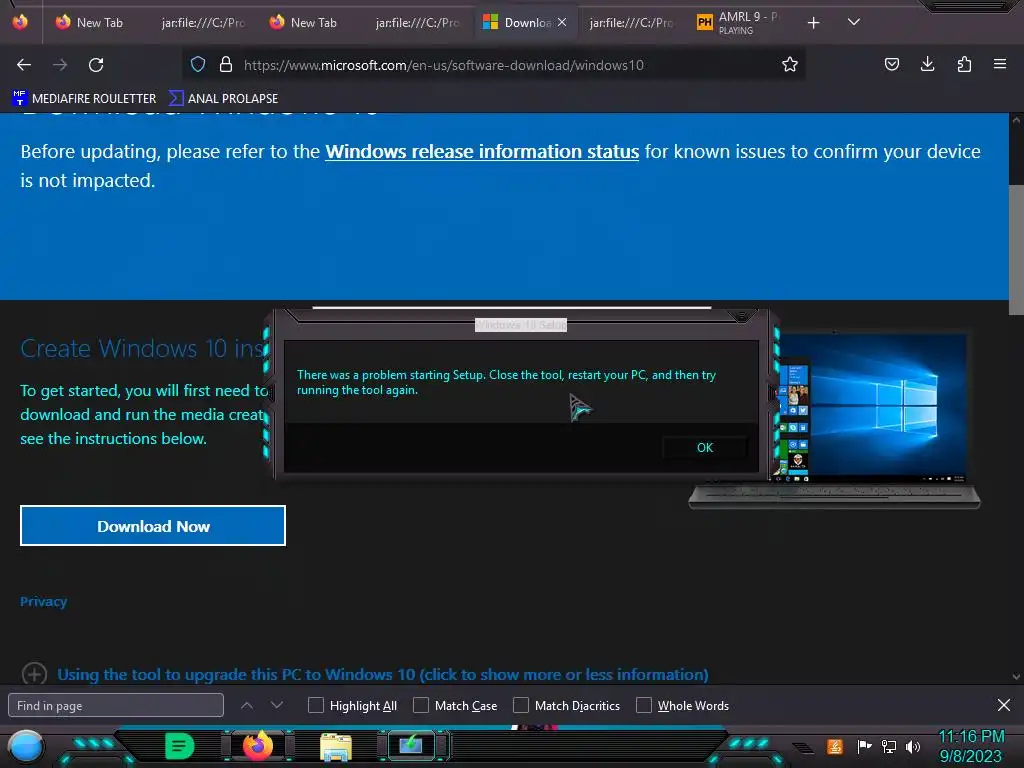The height and width of the screenshot is (768, 1024).
Task: Show site security padlock info
Action: coord(226,64)
